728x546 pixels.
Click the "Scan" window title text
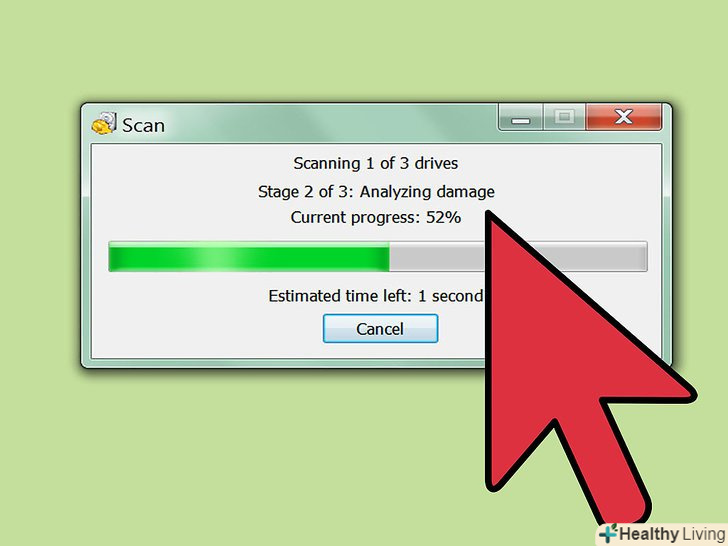click(x=143, y=125)
